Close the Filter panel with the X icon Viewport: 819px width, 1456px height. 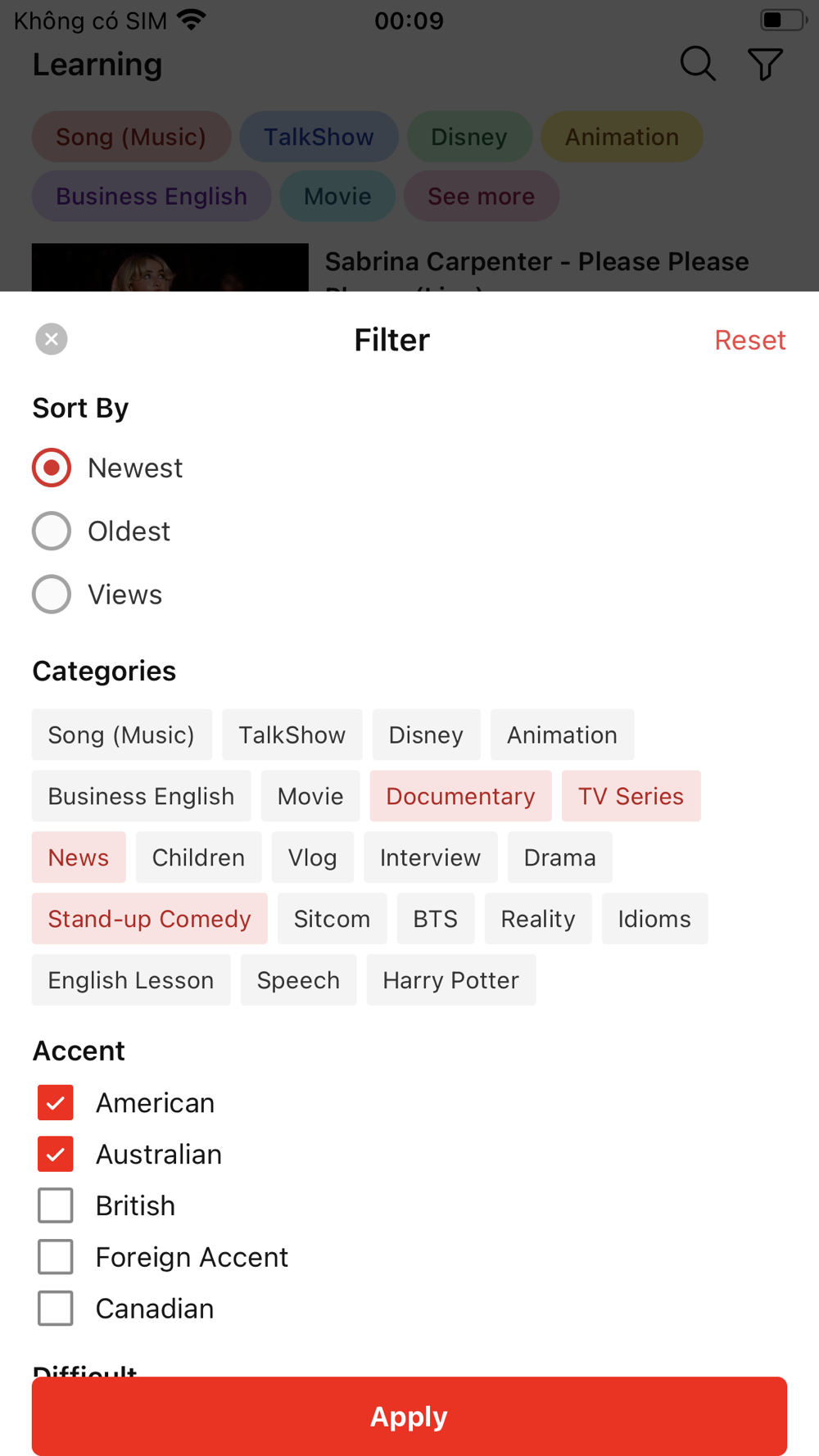pos(51,339)
